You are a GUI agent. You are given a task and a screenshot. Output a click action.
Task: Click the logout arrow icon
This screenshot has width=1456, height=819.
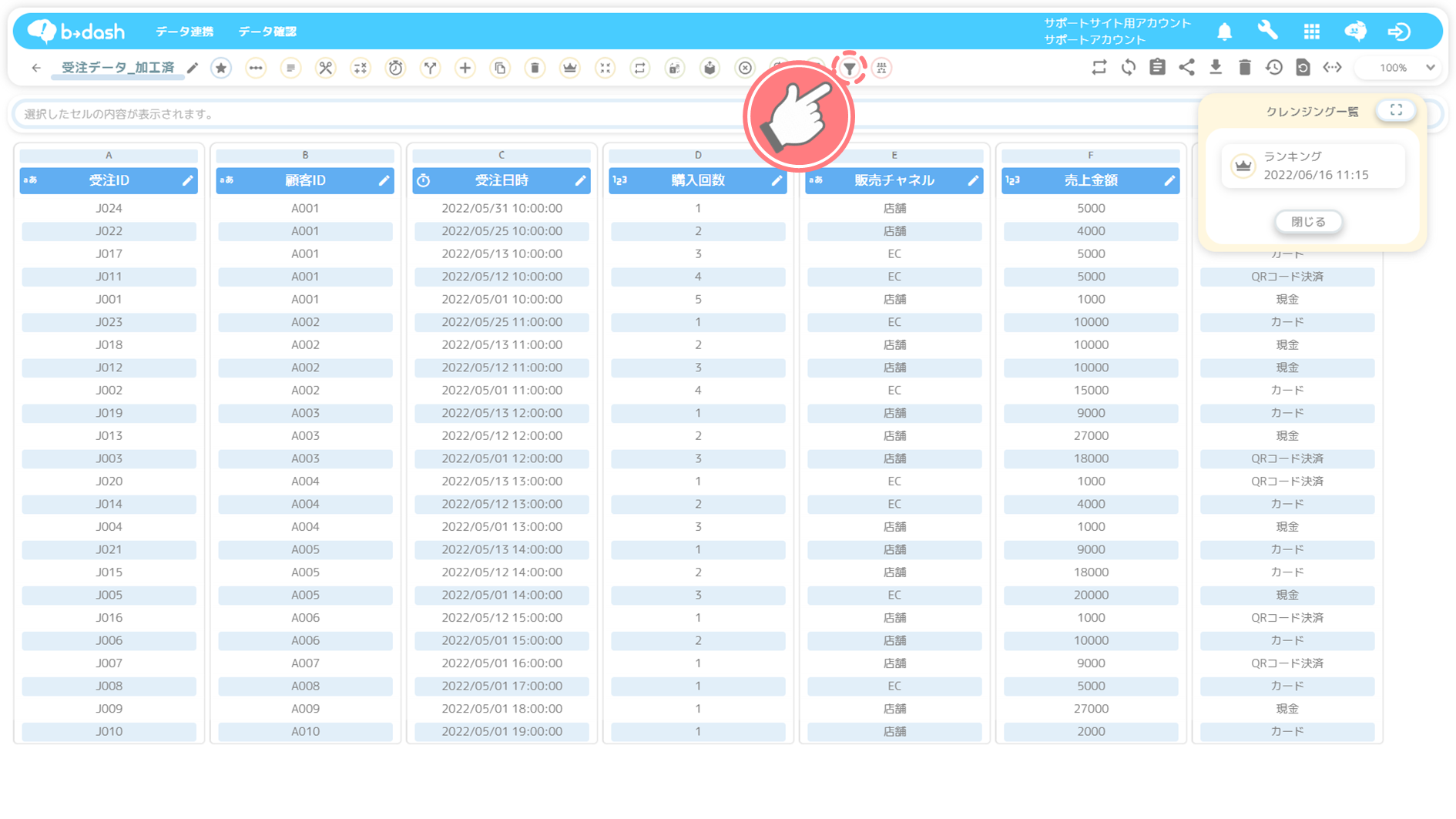click(1399, 32)
